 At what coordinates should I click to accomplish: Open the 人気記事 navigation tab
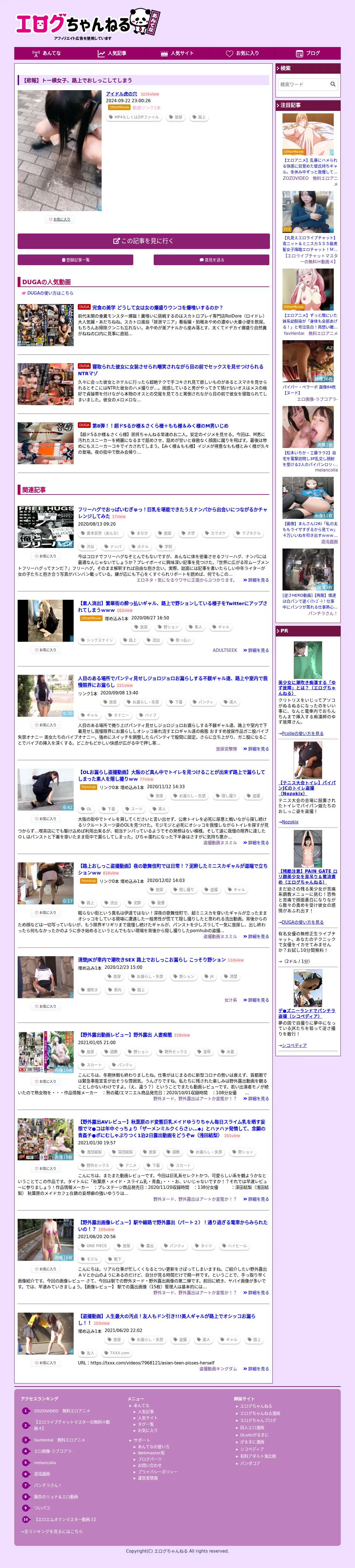click(112, 53)
